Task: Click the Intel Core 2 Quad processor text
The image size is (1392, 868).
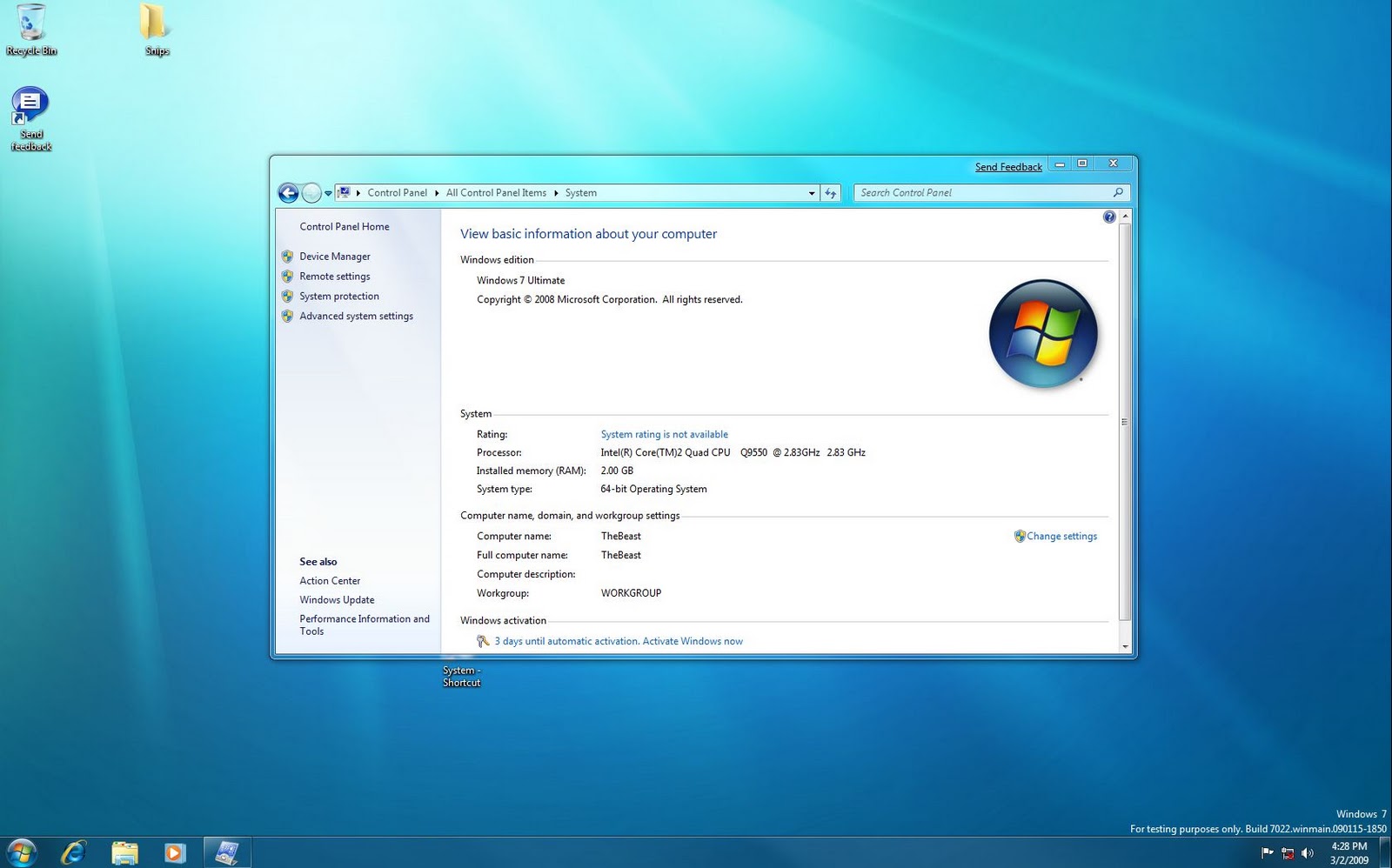Action: pos(733,453)
